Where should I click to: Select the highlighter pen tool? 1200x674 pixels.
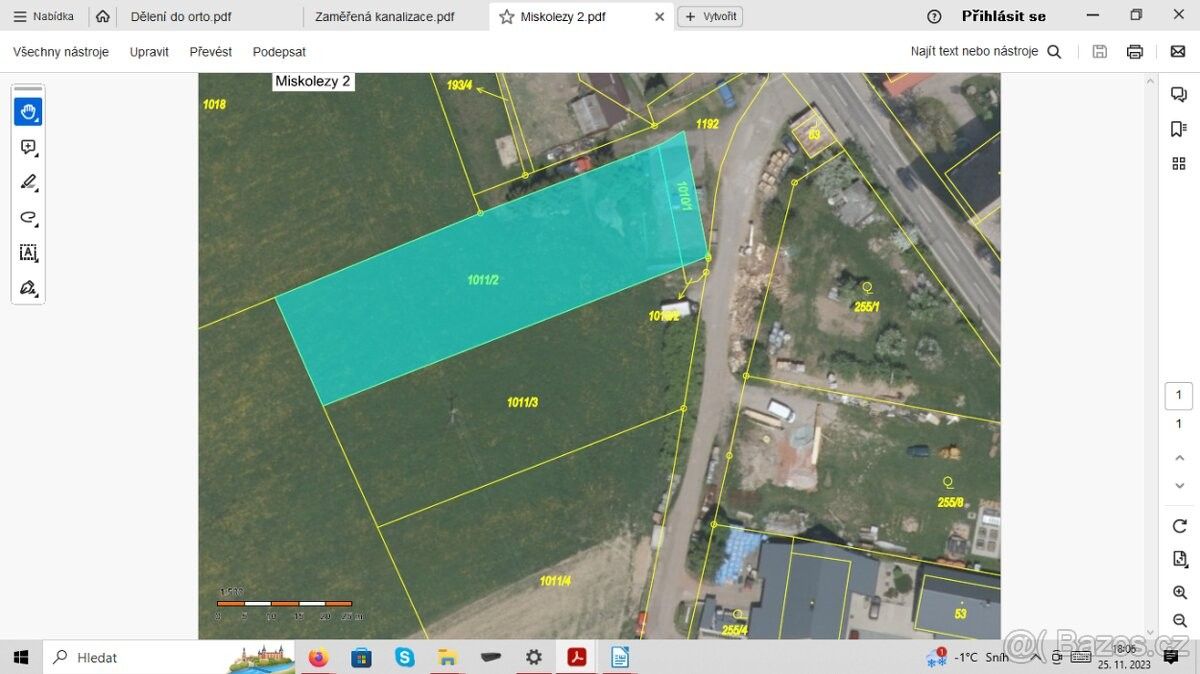[28, 182]
